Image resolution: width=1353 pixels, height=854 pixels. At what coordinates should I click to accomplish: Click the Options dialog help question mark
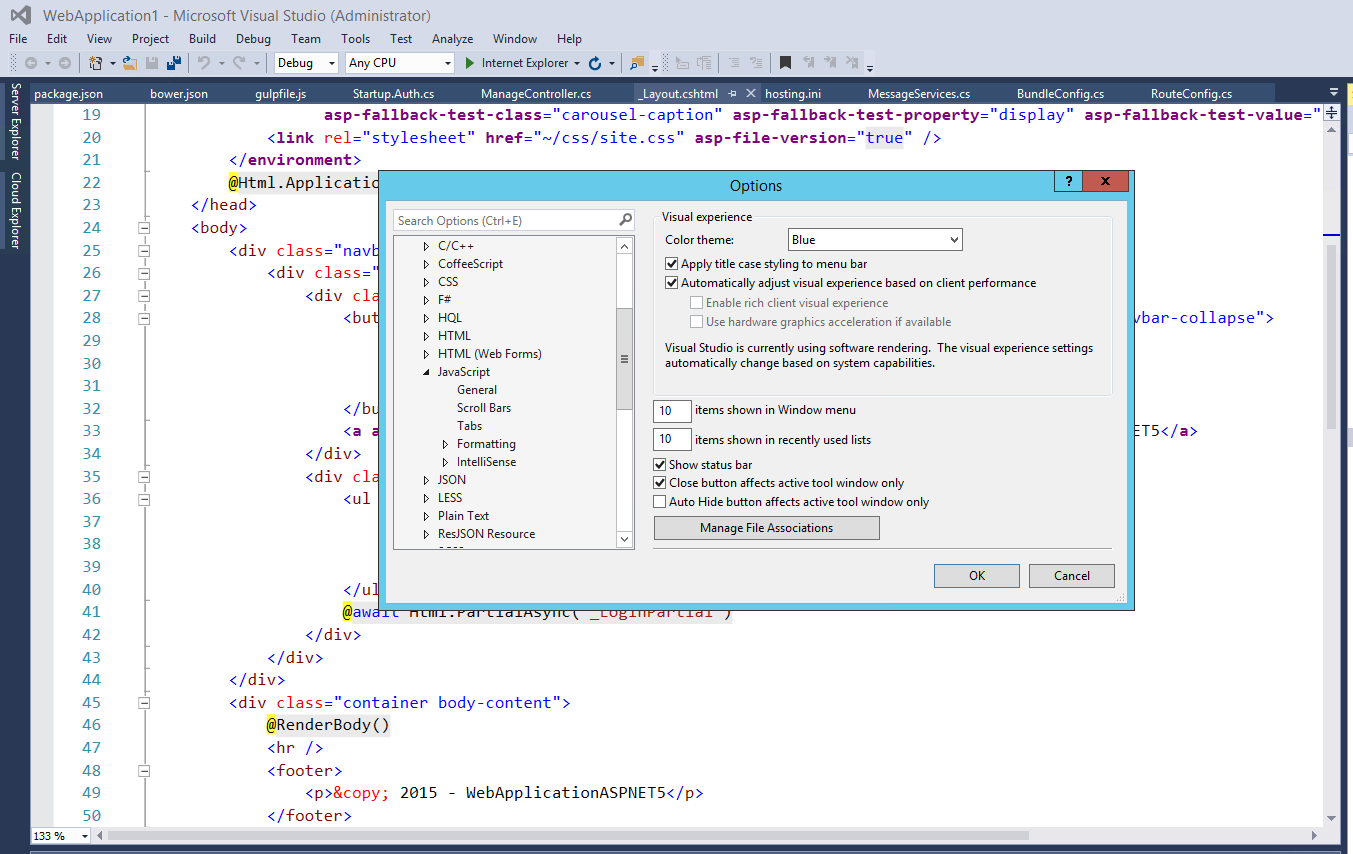(1069, 182)
